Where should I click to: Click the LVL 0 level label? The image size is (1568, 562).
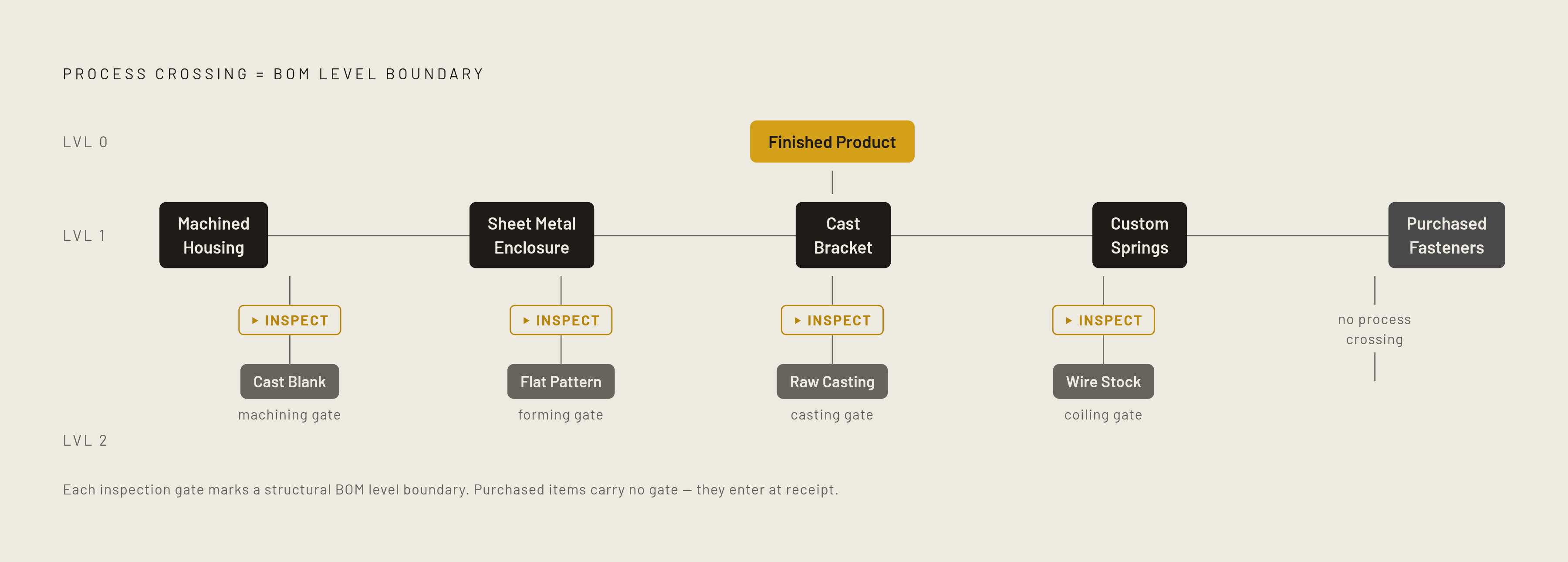click(x=85, y=142)
